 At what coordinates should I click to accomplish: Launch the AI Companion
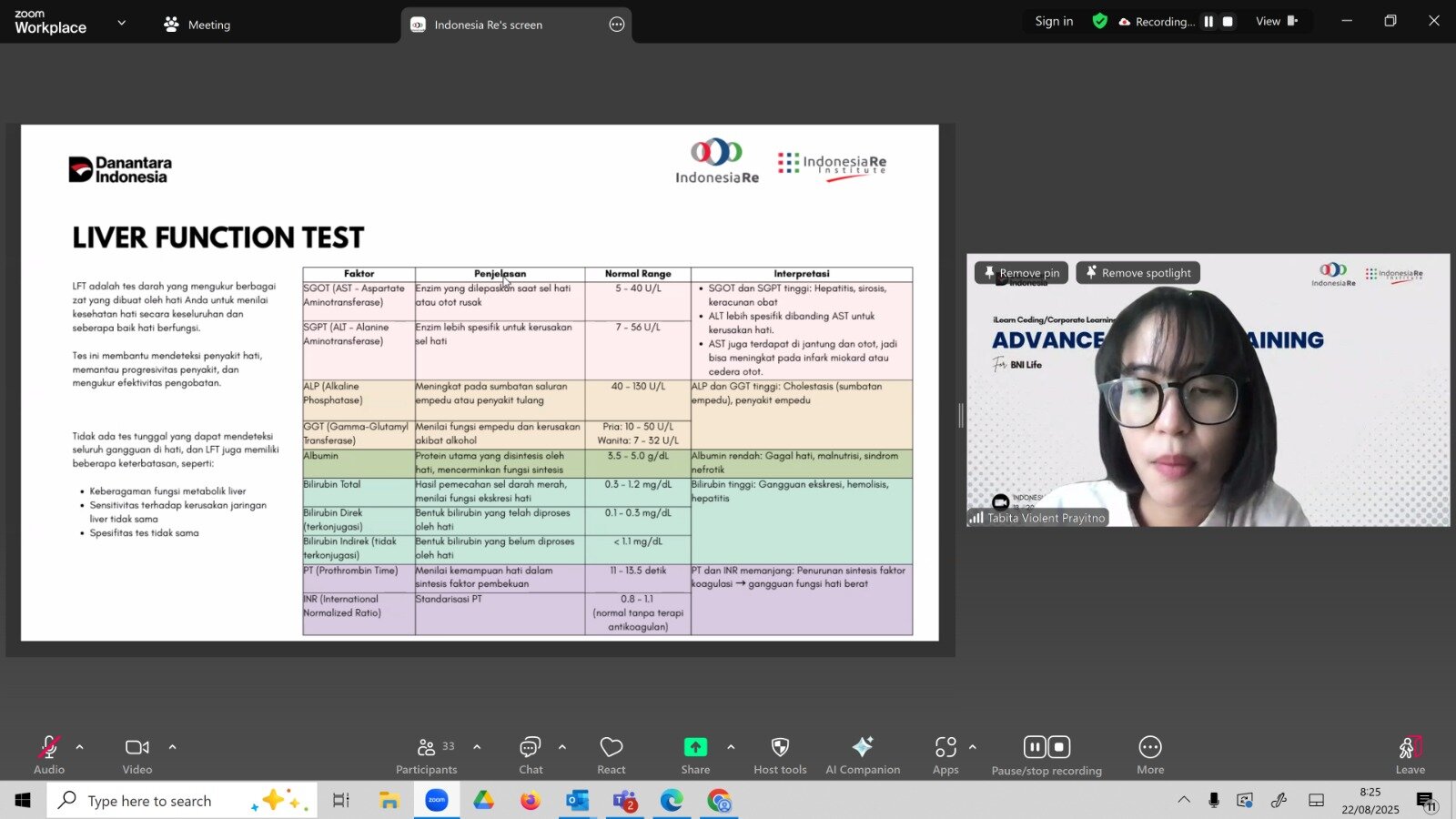coord(862,755)
